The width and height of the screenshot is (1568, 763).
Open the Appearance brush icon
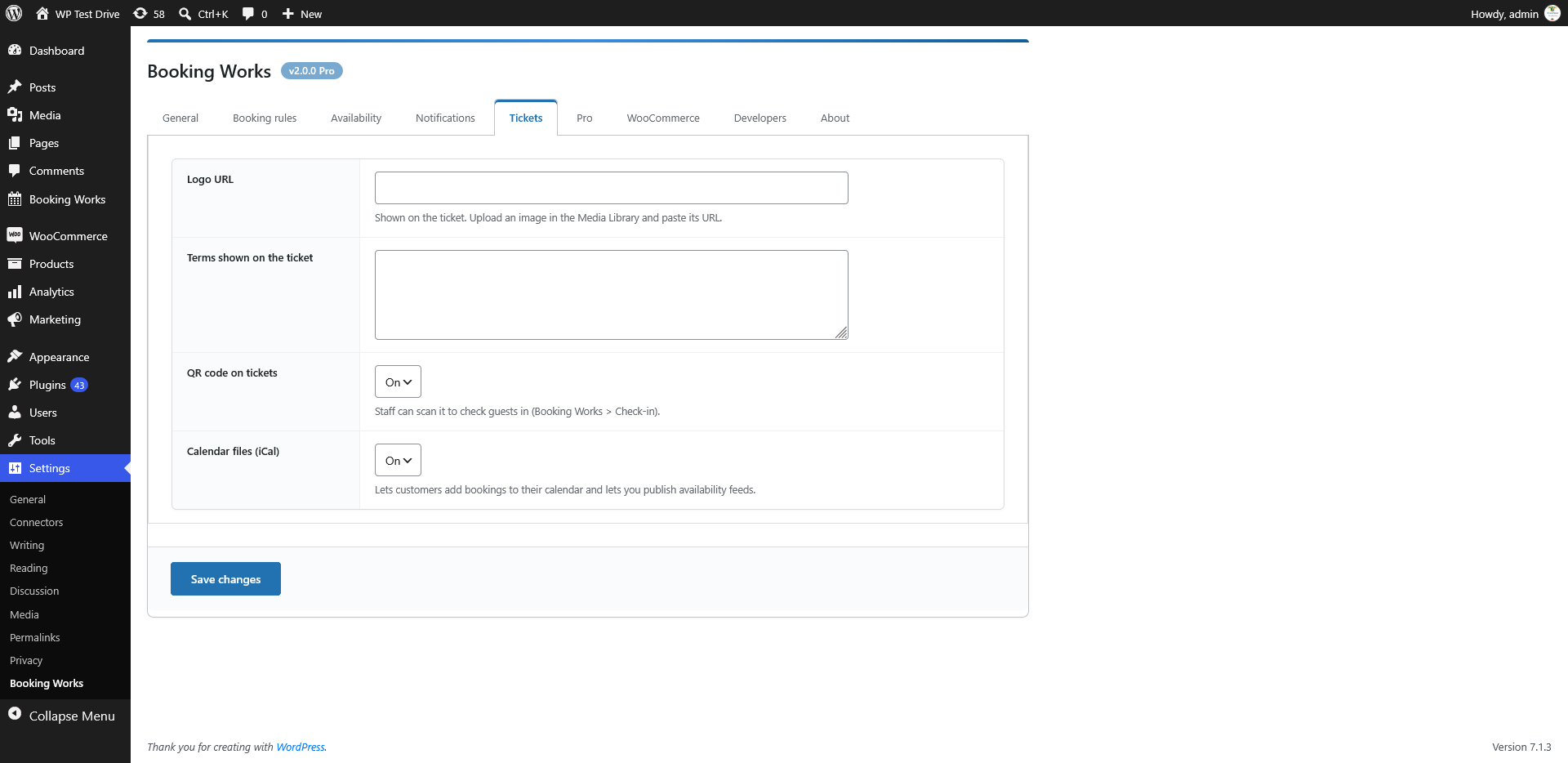tap(15, 356)
